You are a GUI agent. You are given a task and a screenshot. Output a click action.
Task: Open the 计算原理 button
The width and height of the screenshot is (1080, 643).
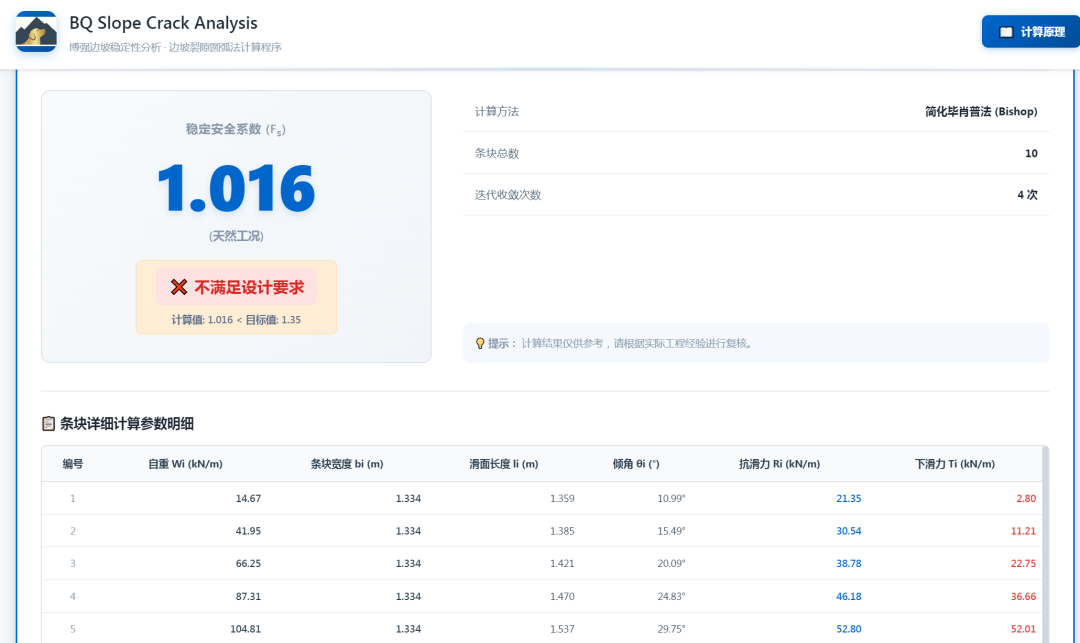click(1031, 32)
